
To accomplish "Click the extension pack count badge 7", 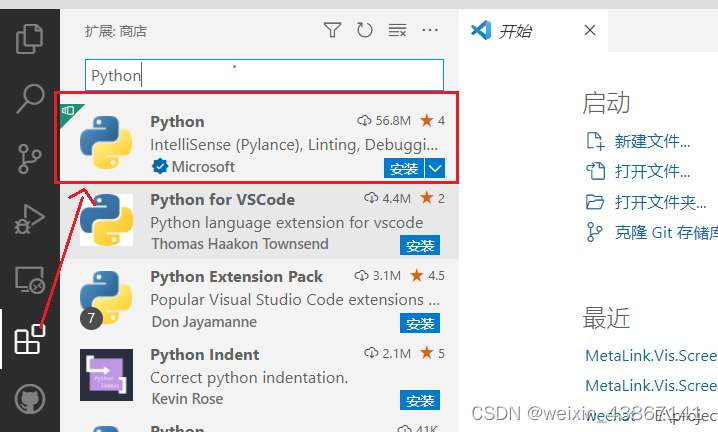I will (x=91, y=318).
